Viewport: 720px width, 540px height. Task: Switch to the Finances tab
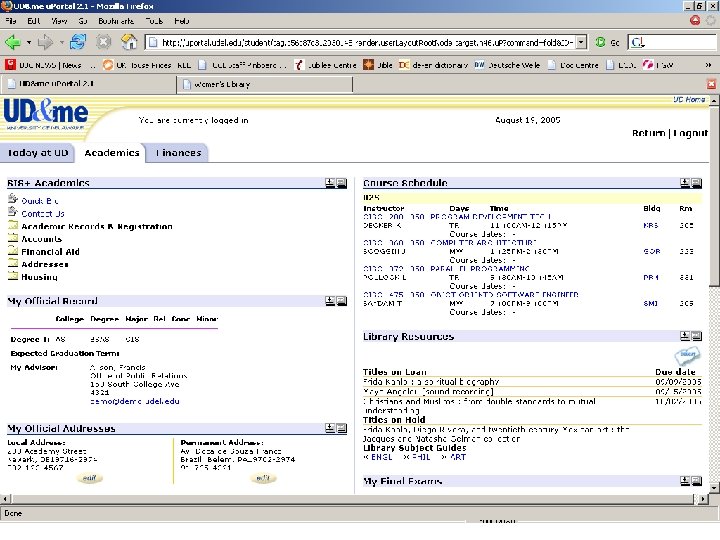pyautogui.click(x=180, y=153)
